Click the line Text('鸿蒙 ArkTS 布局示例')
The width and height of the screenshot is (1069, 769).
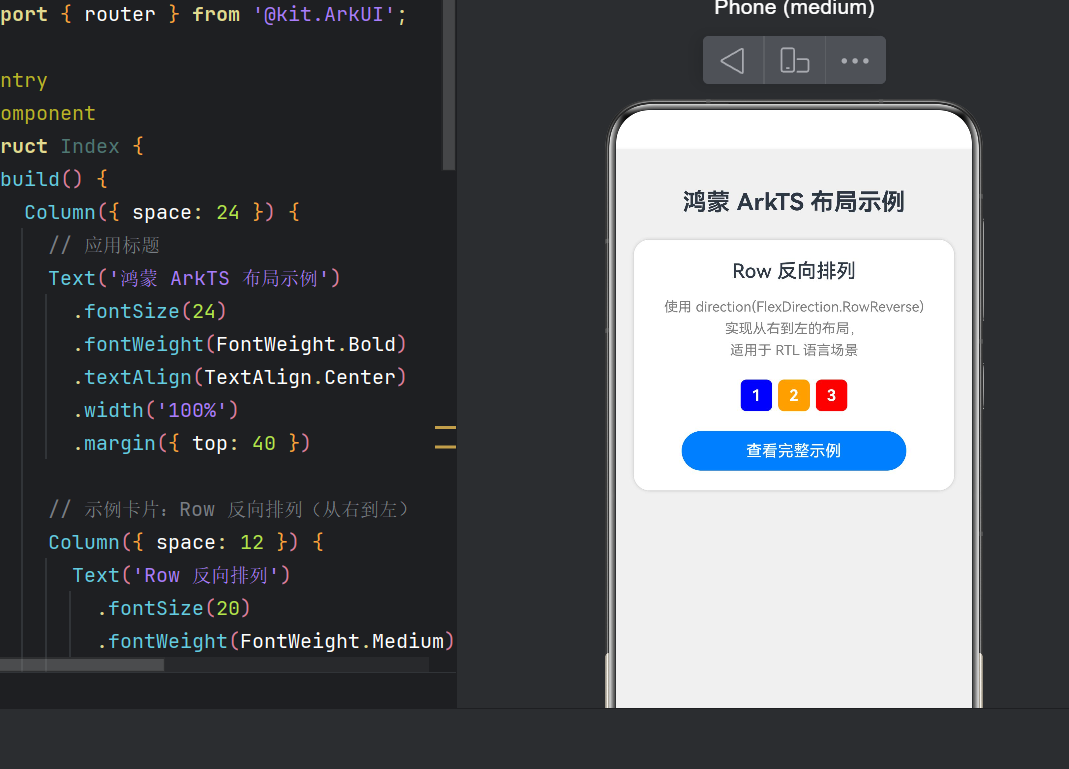(x=194, y=278)
